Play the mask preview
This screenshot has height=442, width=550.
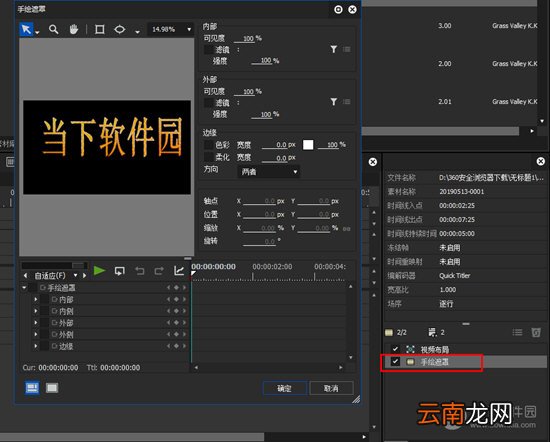99,271
